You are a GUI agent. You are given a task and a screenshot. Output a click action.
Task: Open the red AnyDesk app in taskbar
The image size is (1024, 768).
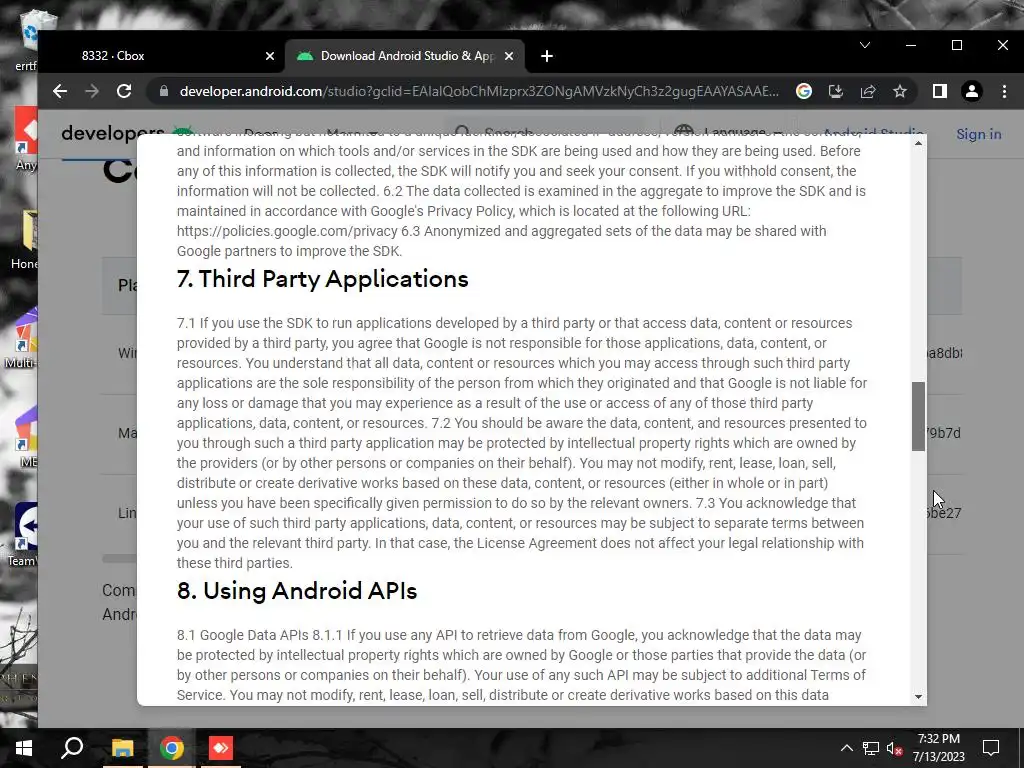pos(221,748)
